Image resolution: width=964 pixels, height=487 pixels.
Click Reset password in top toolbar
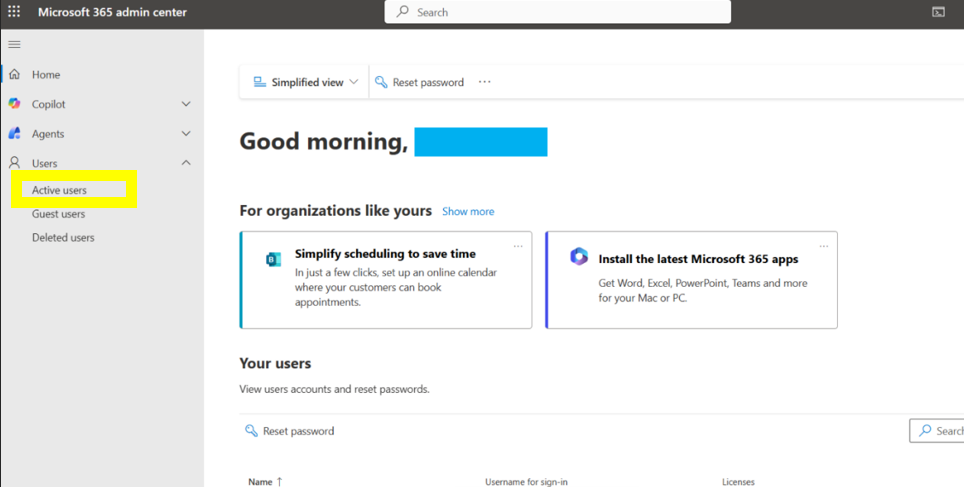(419, 82)
